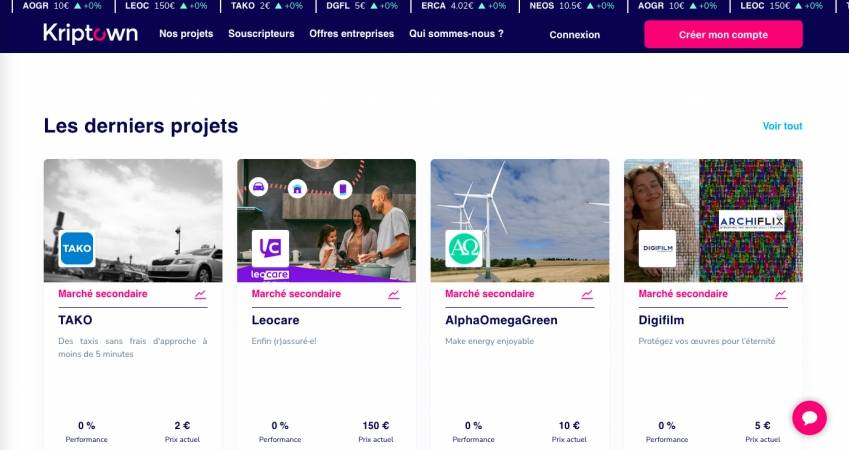Click trend chart icon on Leocare card
849x450 pixels.
click(x=394, y=294)
